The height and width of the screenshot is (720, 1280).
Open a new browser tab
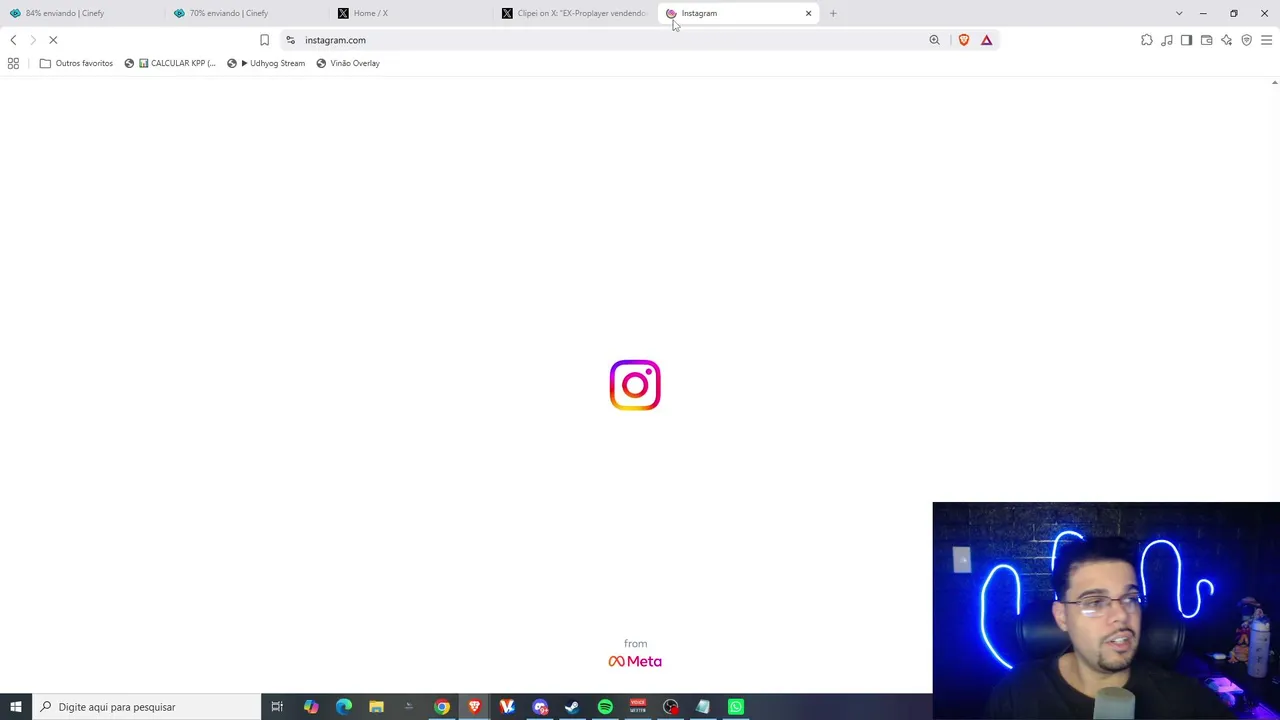(833, 13)
